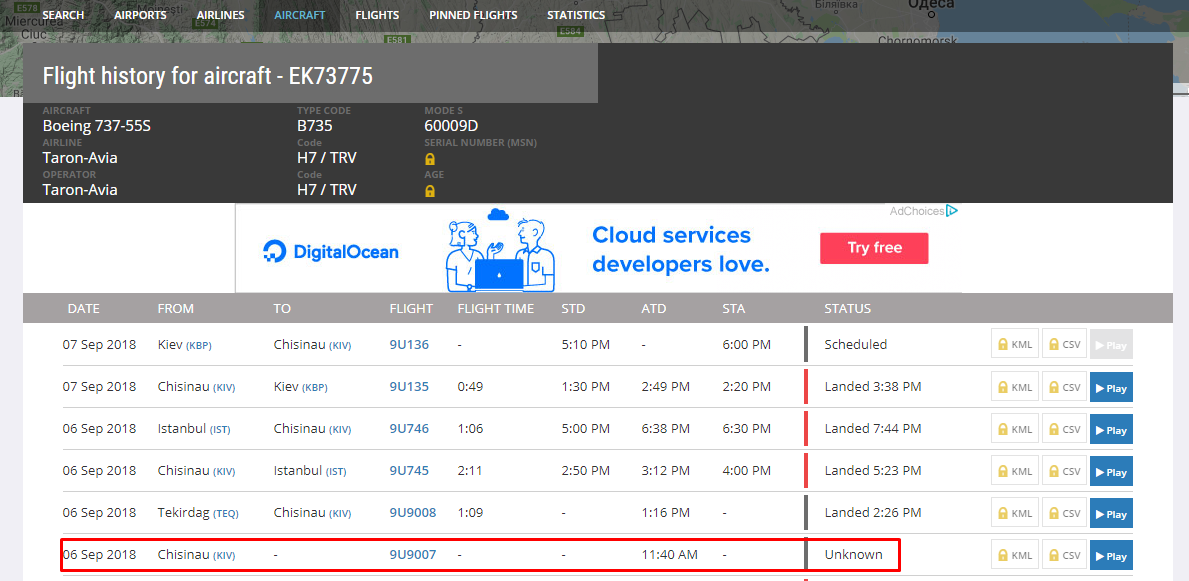Click the STATUS column header
This screenshot has height=581, width=1189.
pyautogui.click(x=848, y=309)
